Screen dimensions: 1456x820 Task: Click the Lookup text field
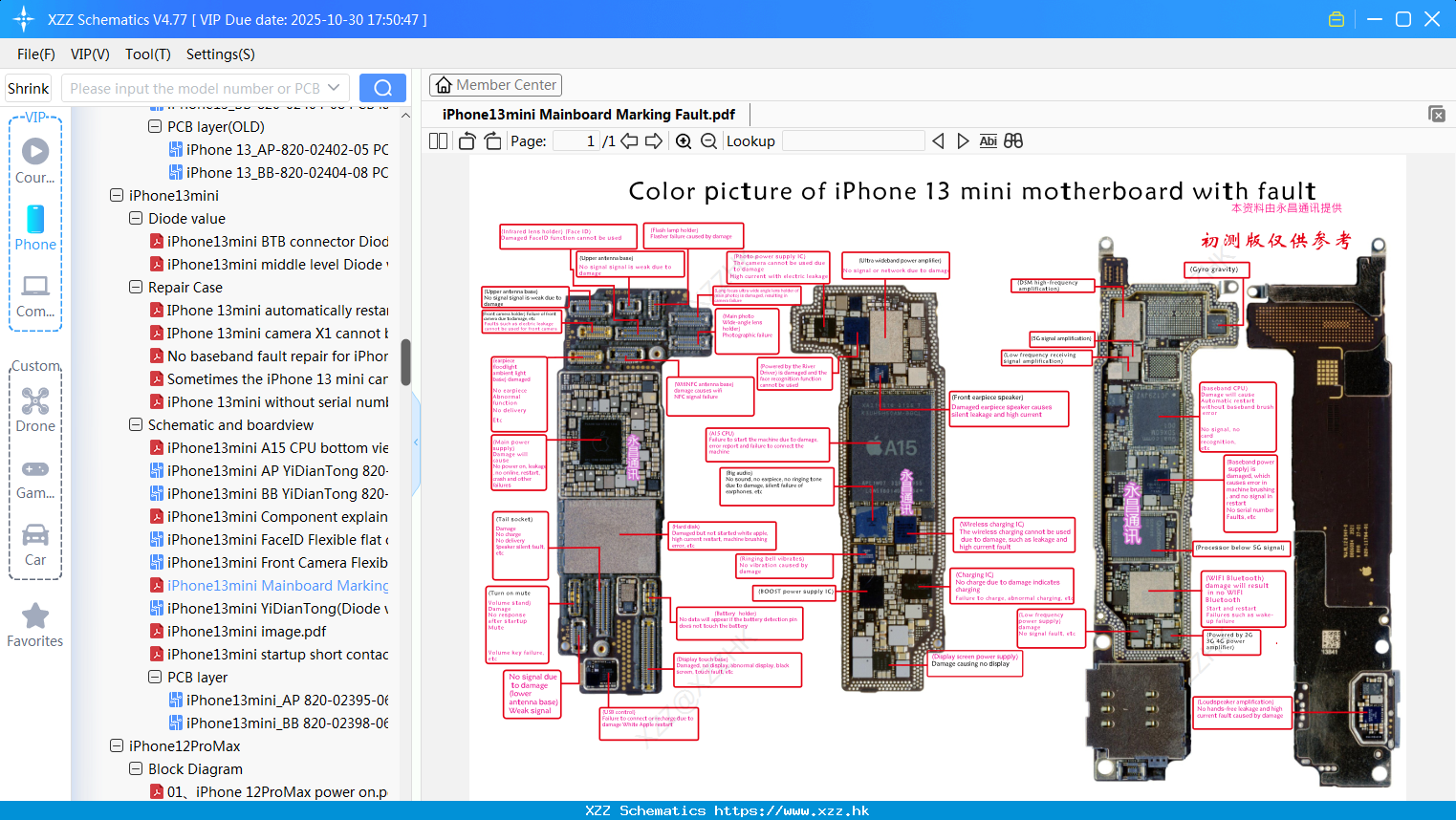click(x=853, y=140)
